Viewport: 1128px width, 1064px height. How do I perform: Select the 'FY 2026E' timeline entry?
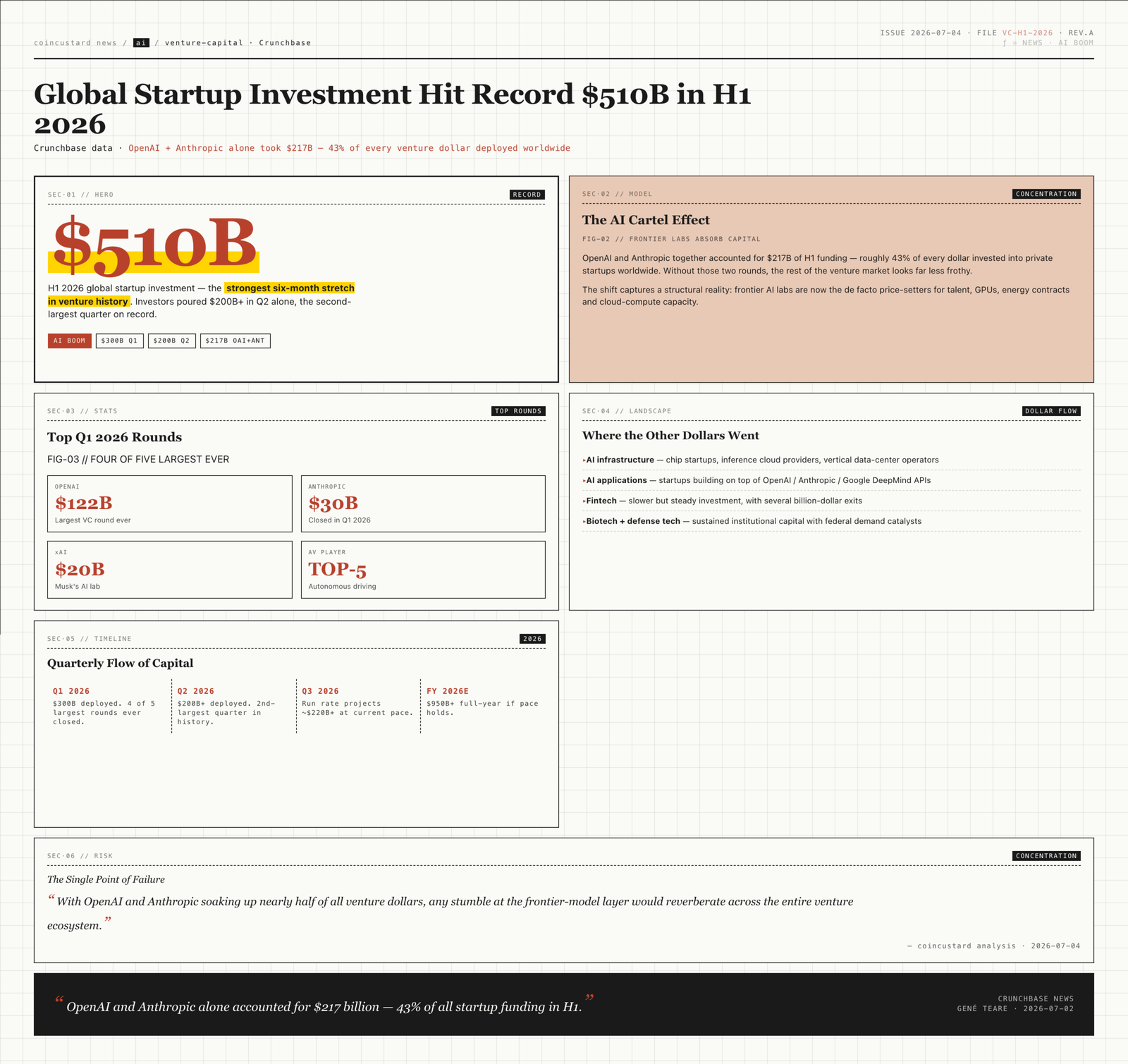coord(483,706)
